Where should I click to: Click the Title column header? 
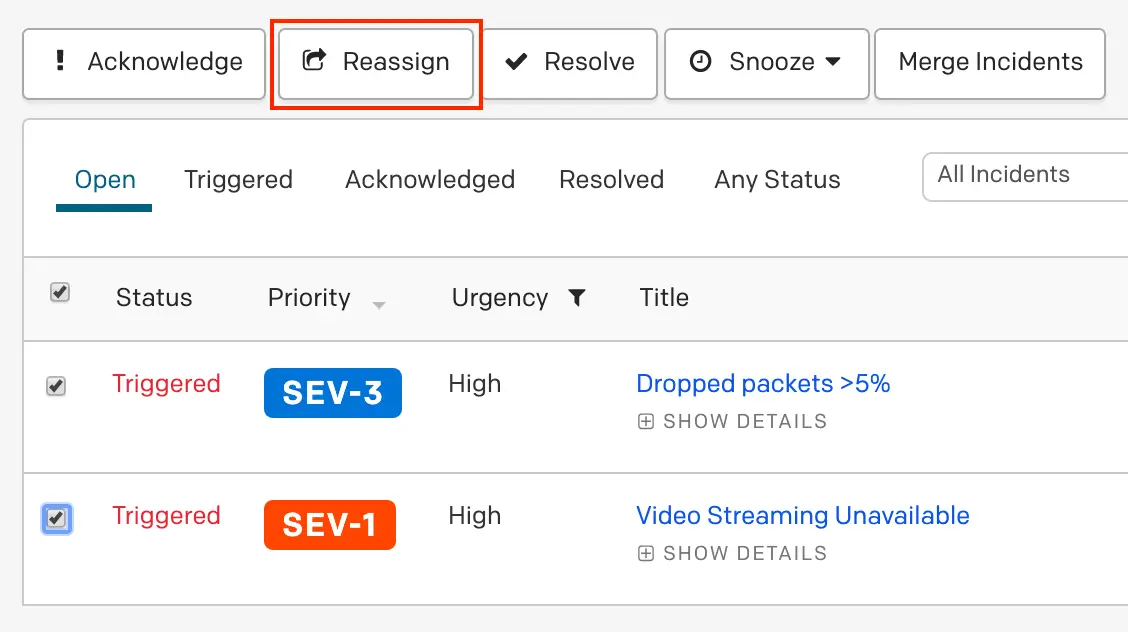coord(664,298)
